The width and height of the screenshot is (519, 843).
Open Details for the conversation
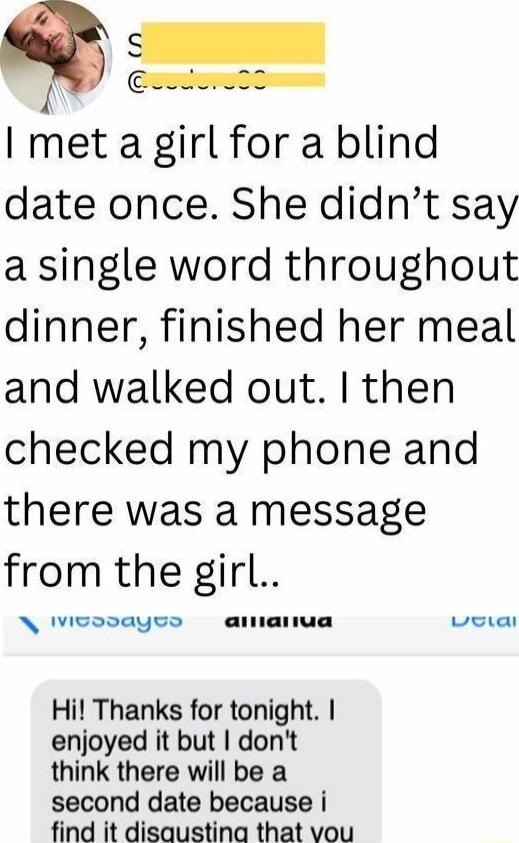[x=484, y=620]
